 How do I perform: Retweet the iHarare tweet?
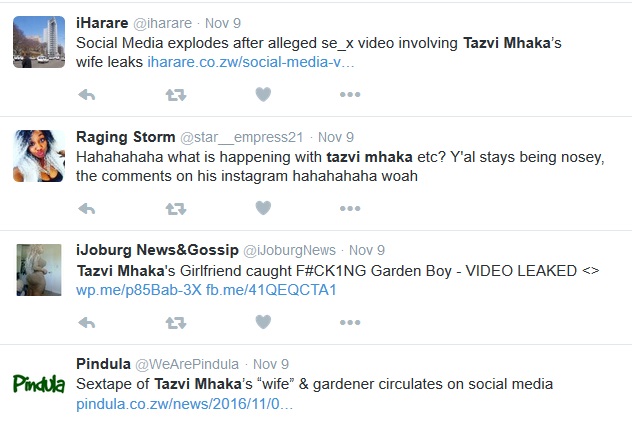(175, 94)
